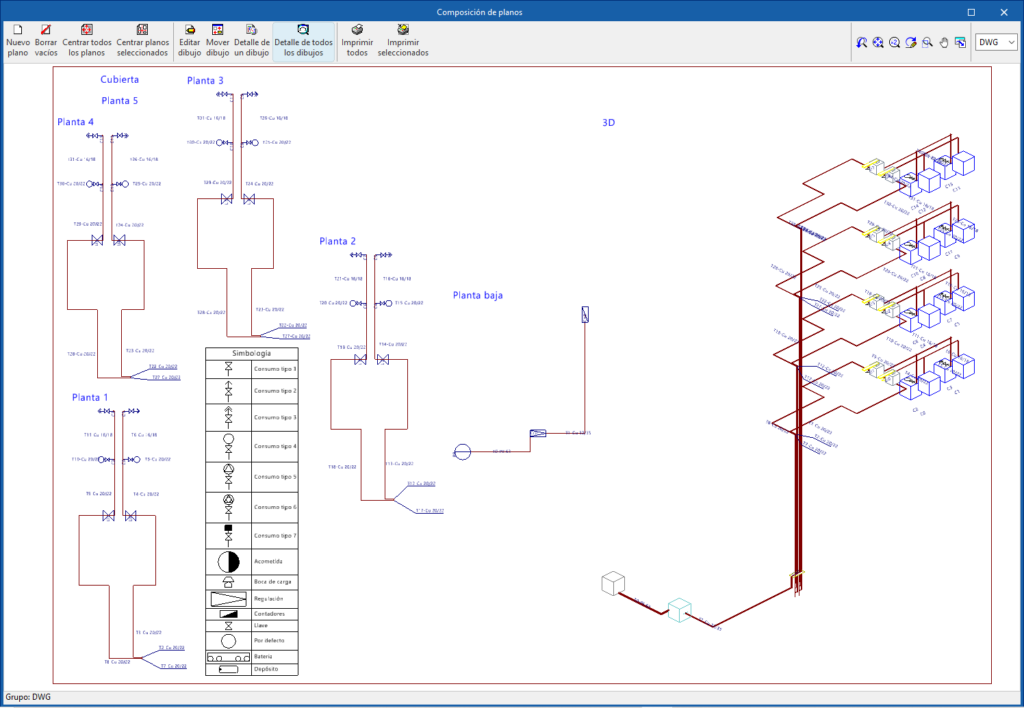Viewport: 1024px width, 708px height.
Task: Click the window layout icon beside DWG
Action: click(x=959, y=42)
